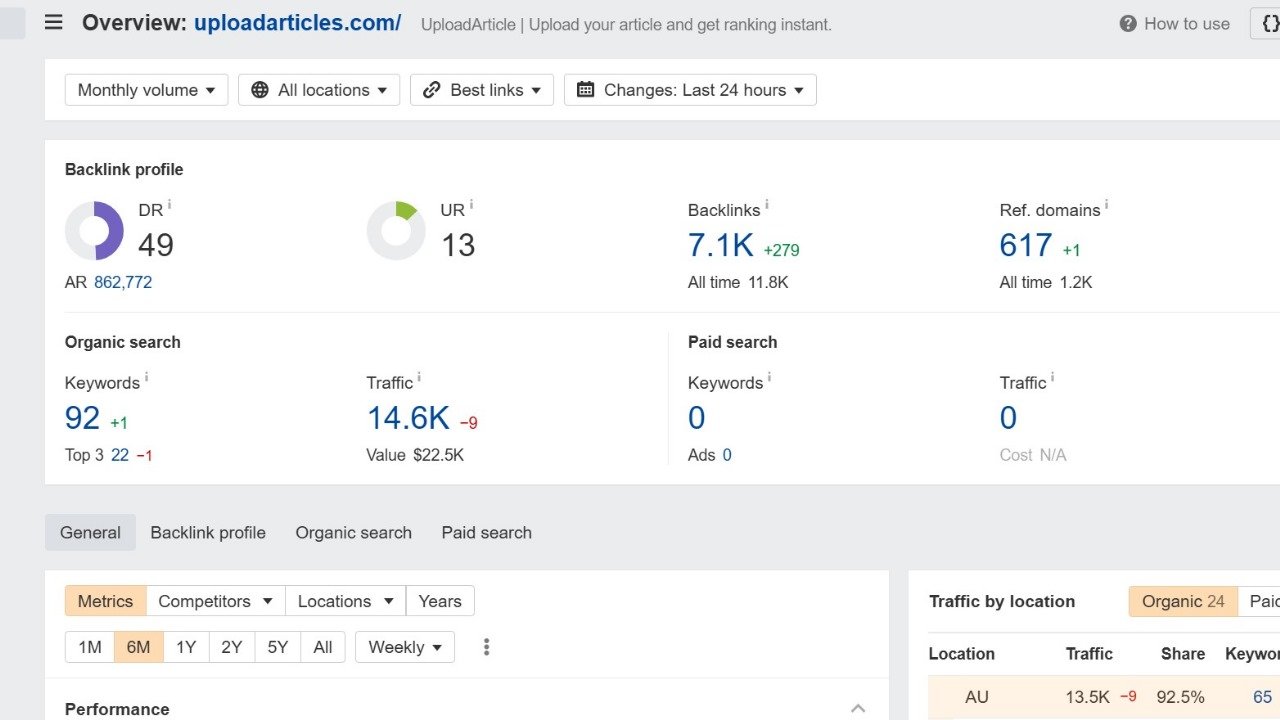Click the DR donut chart
Viewport: 1280px width, 720px height.
pos(94,230)
